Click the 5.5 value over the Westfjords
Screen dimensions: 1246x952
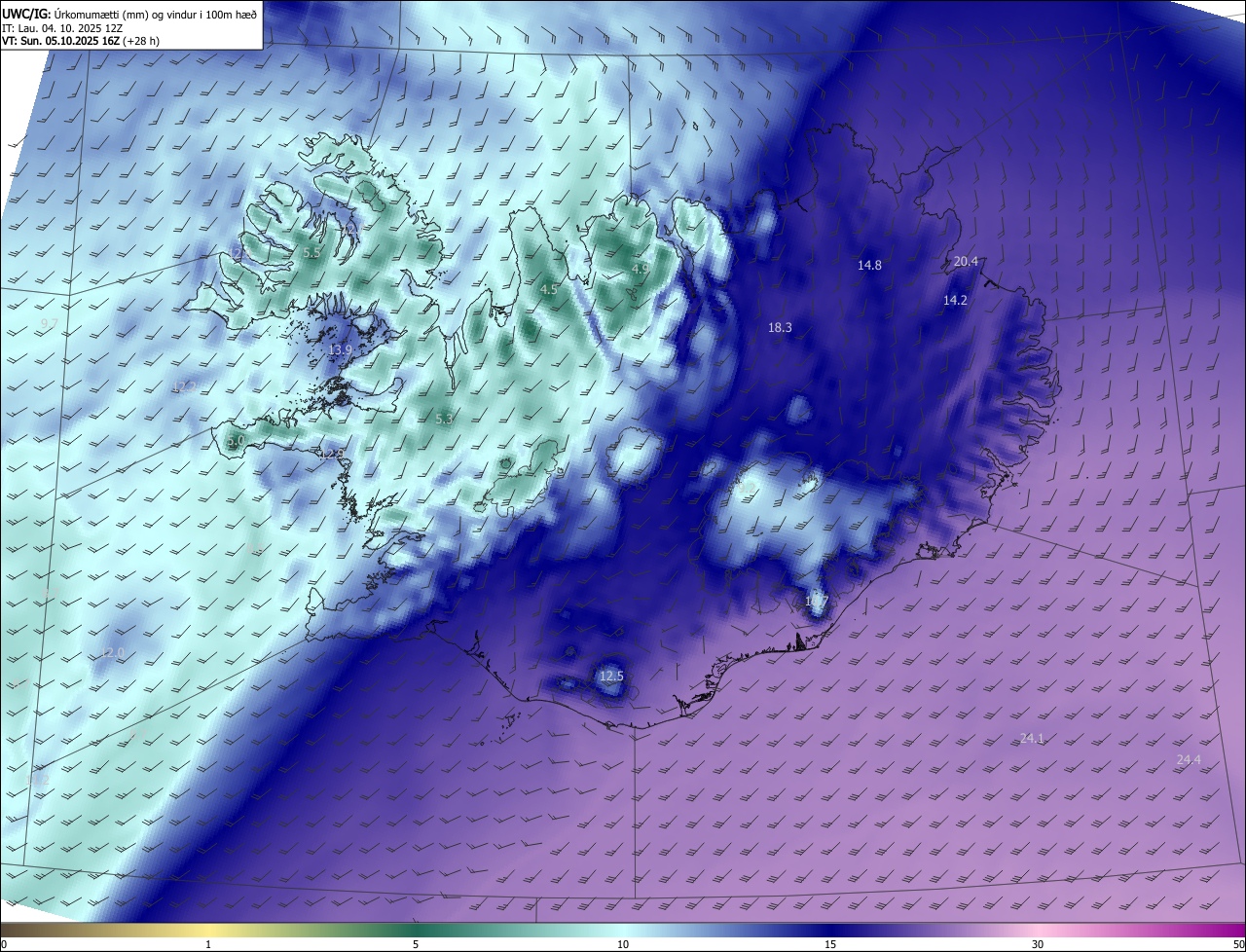point(311,253)
